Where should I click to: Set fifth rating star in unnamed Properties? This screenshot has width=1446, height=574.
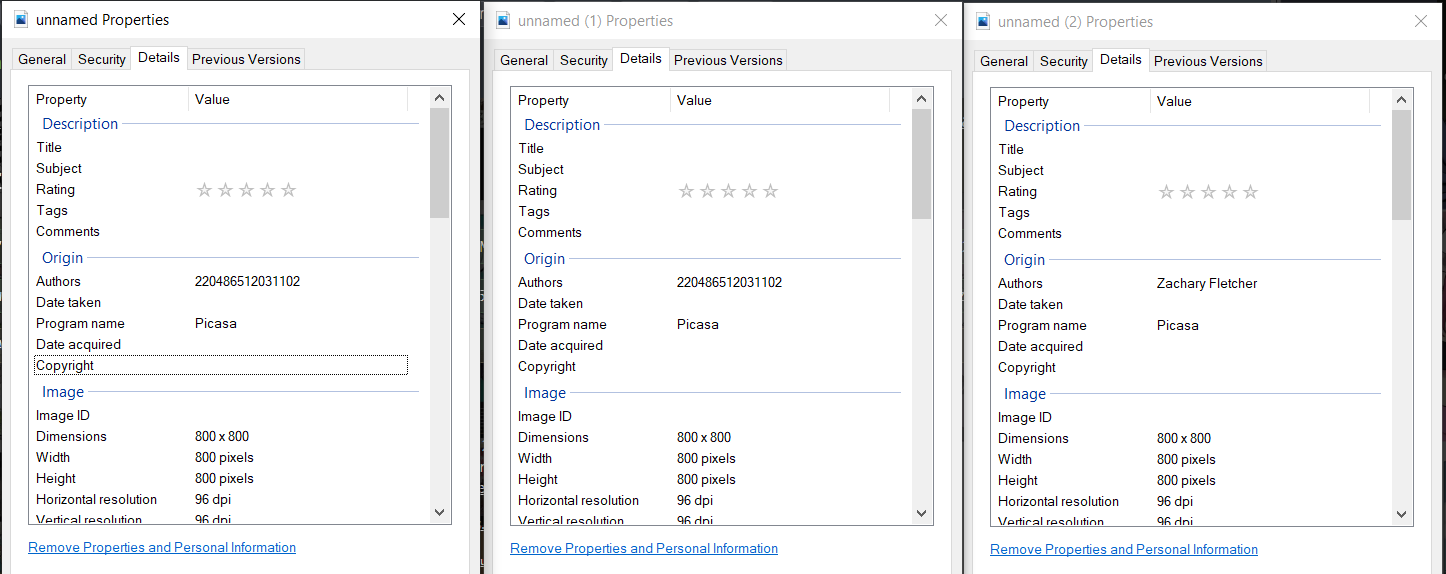[x=288, y=190]
